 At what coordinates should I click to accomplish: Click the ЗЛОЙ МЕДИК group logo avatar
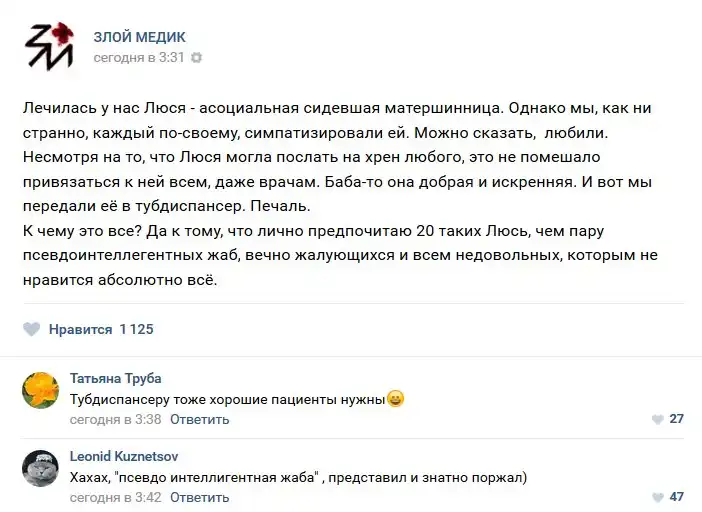pos(49,46)
